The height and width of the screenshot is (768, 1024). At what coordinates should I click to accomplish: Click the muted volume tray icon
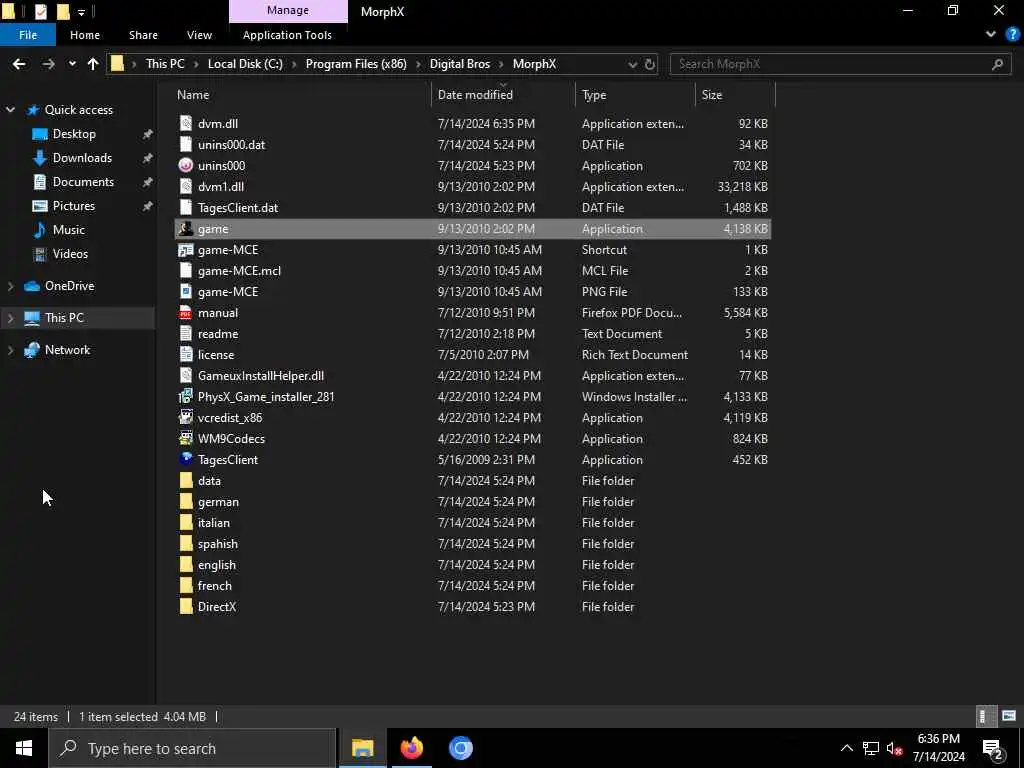(x=893, y=748)
